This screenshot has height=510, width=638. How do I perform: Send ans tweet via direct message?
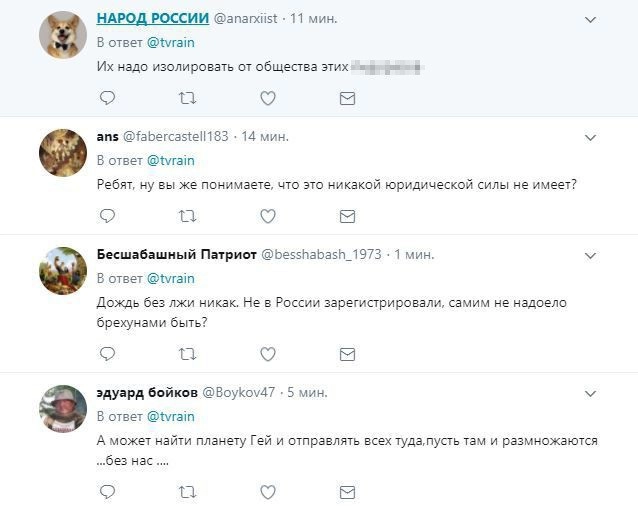(347, 216)
